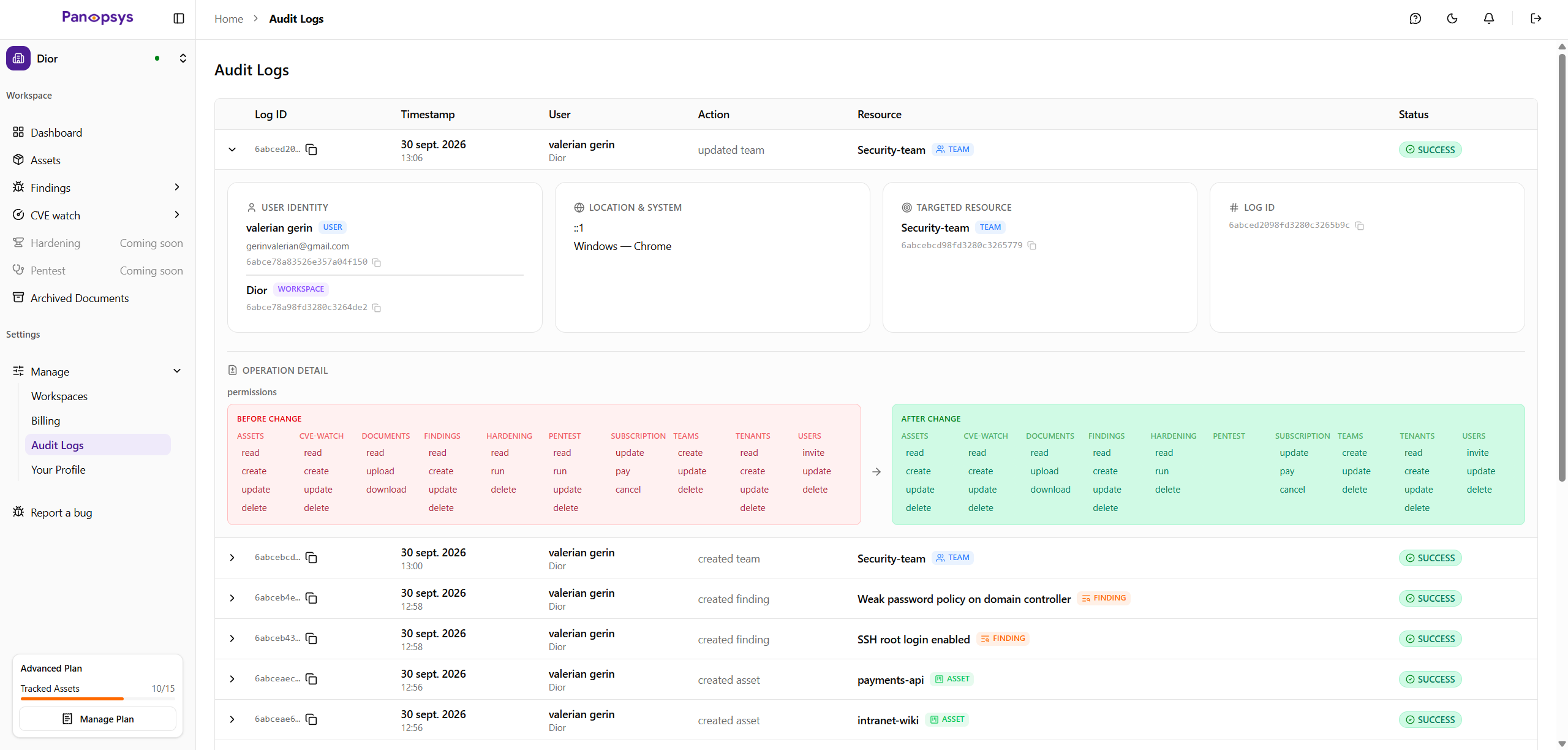Click the WORKSPACE badge next to Dior
Viewport: 1568px width, 750px height.
click(301, 289)
